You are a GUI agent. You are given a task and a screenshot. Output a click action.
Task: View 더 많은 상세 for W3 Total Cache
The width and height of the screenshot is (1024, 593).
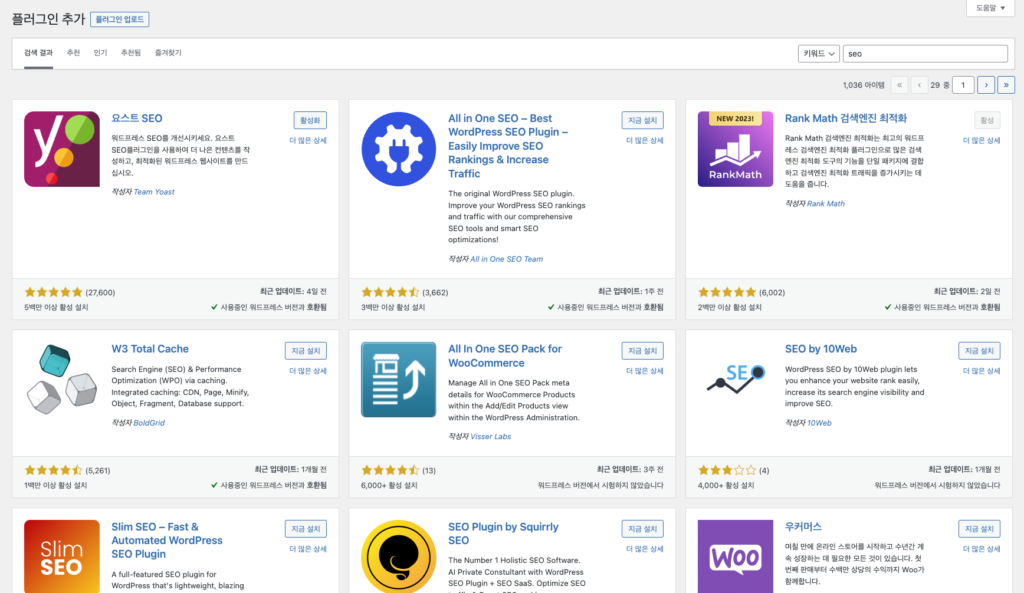pos(308,371)
